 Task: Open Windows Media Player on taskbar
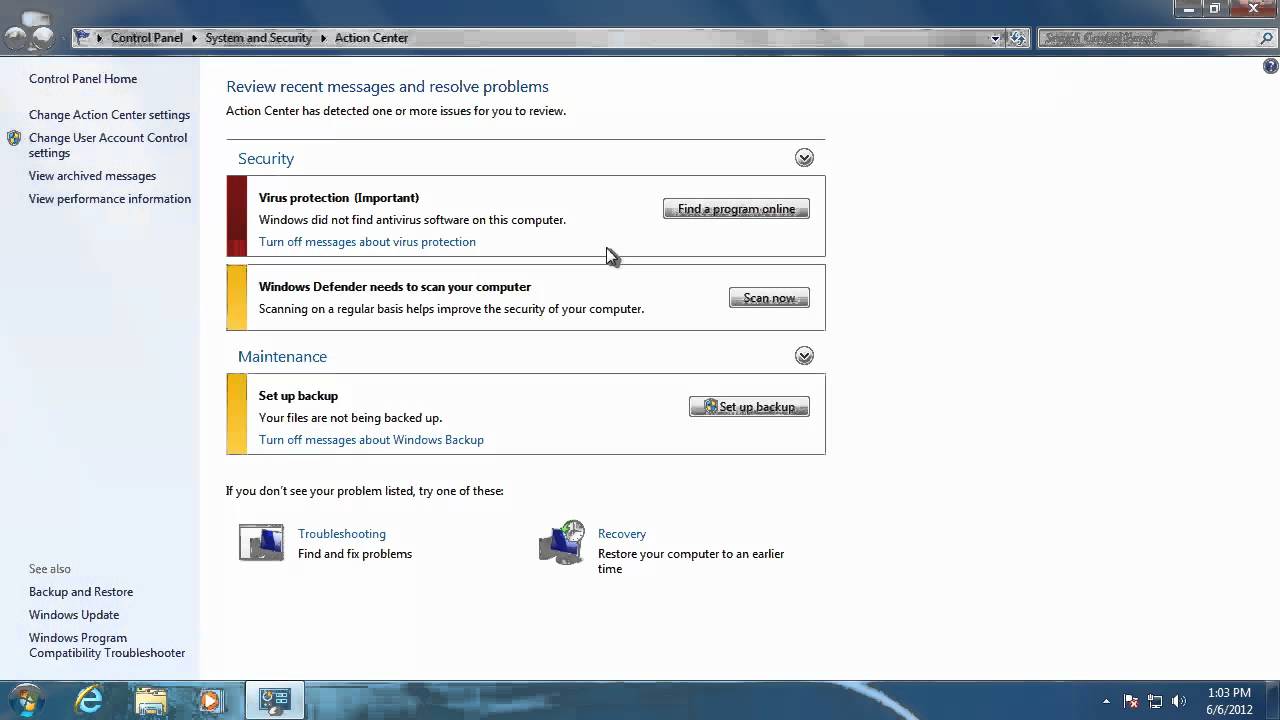[x=211, y=700]
